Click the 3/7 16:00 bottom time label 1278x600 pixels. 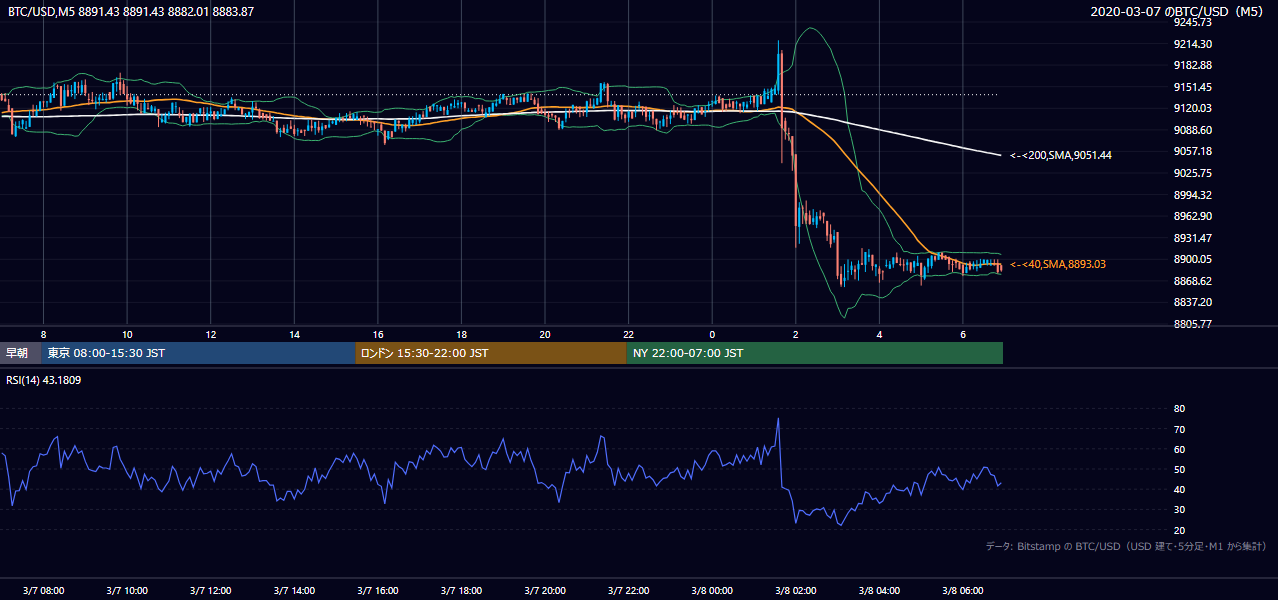(378, 591)
